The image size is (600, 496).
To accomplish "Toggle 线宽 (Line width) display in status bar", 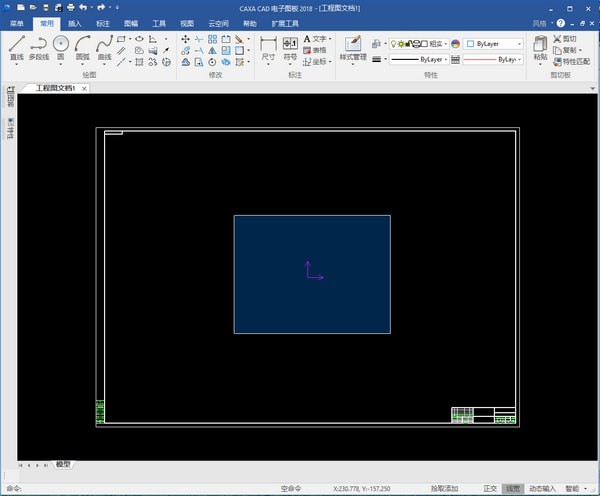I will [512, 489].
